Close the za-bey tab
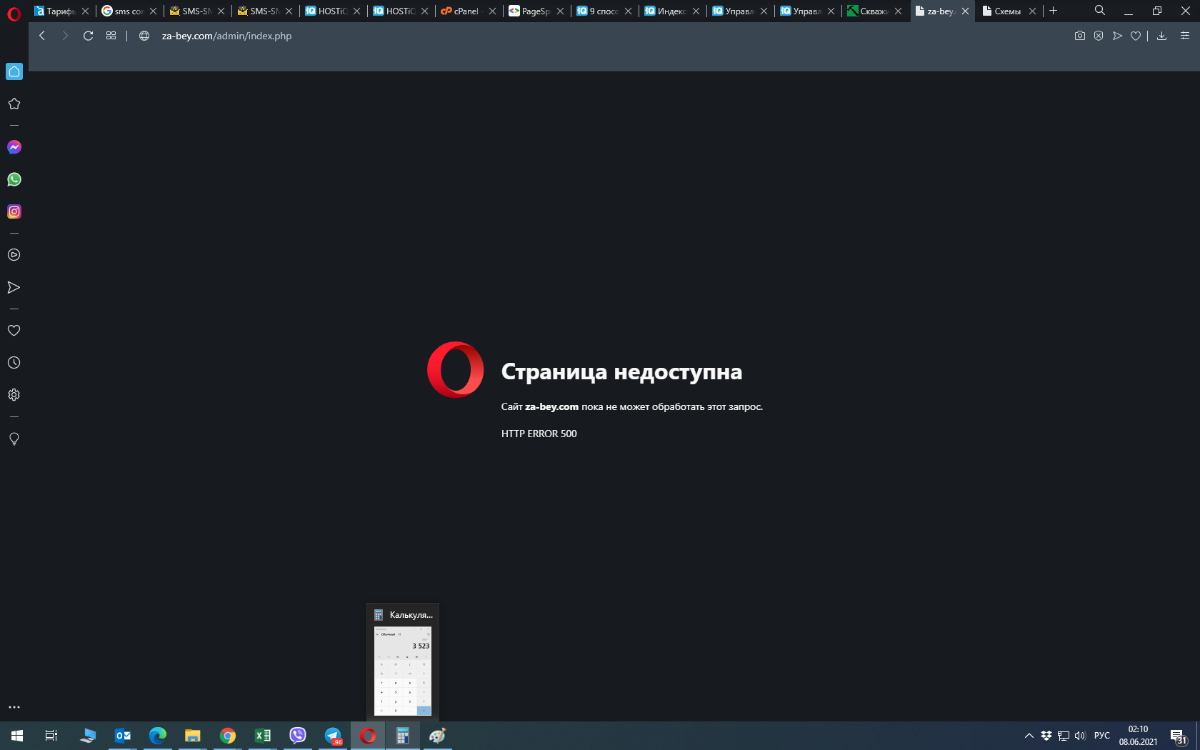This screenshot has height=750, width=1200. coord(966,11)
